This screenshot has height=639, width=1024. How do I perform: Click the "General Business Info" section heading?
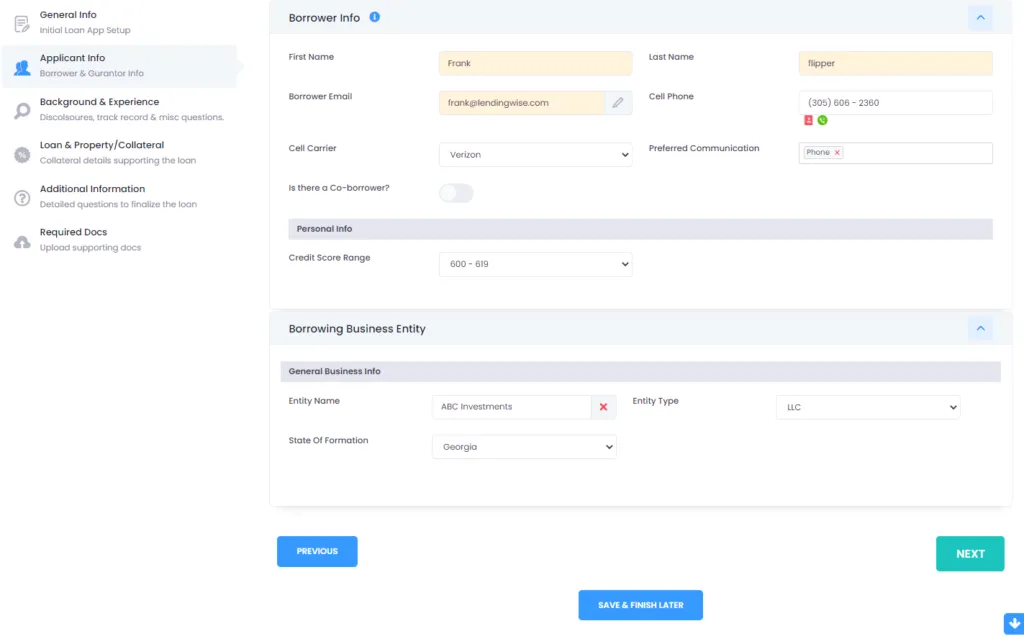pyautogui.click(x=334, y=371)
